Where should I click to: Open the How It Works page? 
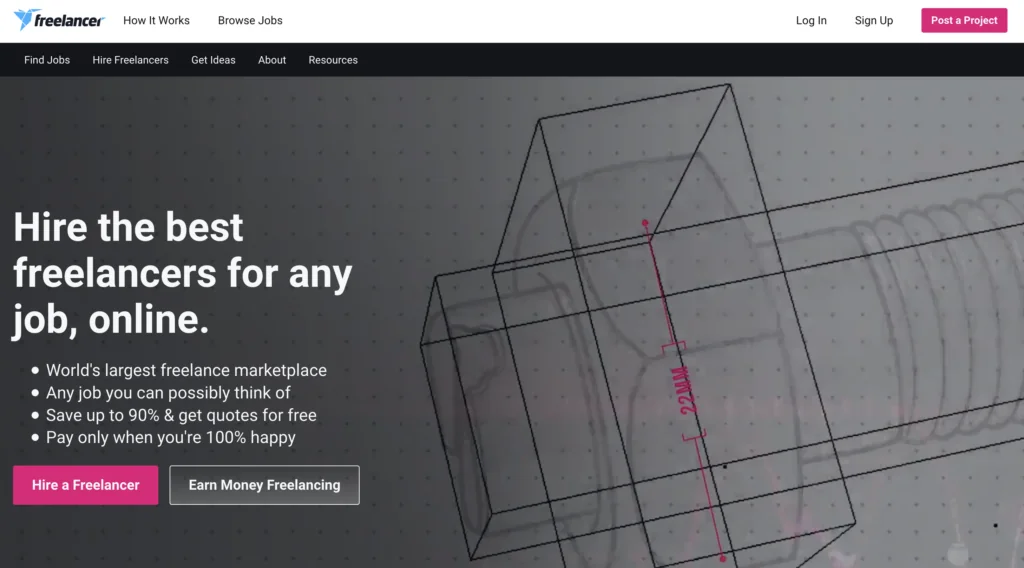coord(156,20)
